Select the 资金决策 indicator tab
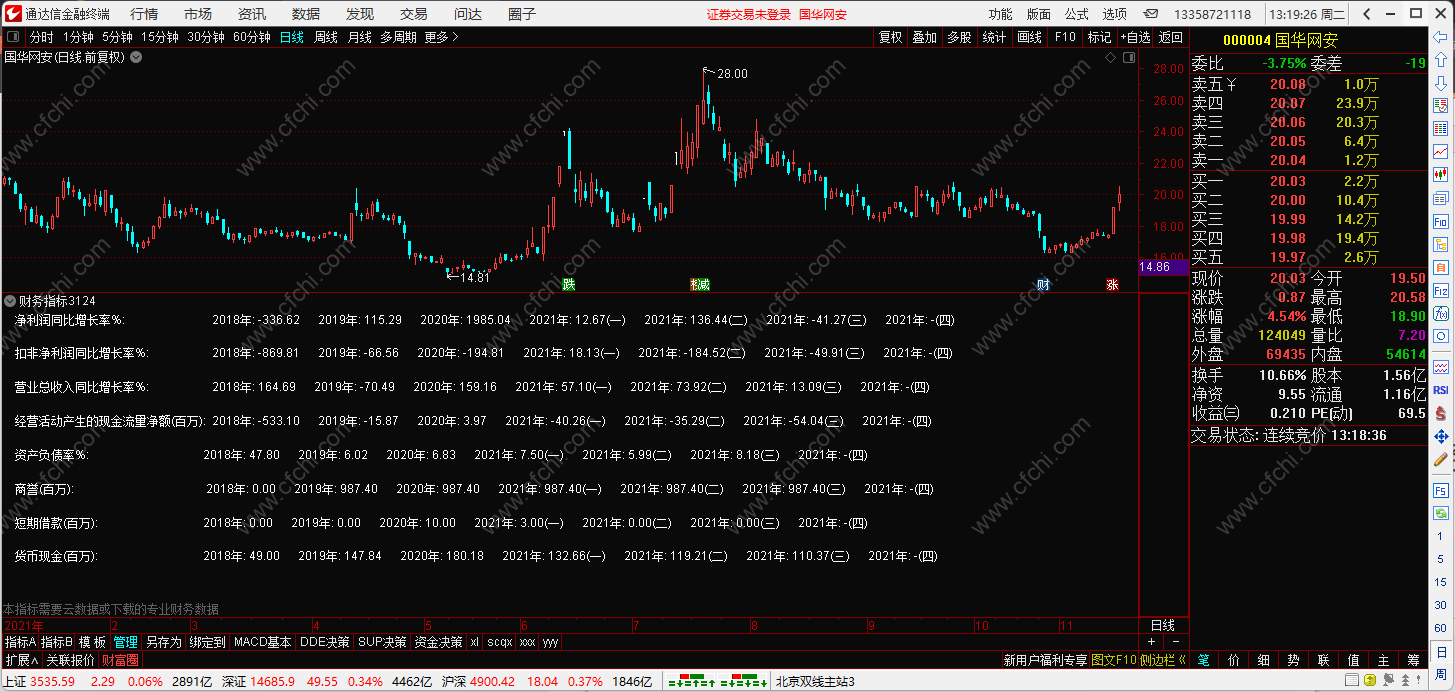The image size is (1455, 692). click(438, 642)
